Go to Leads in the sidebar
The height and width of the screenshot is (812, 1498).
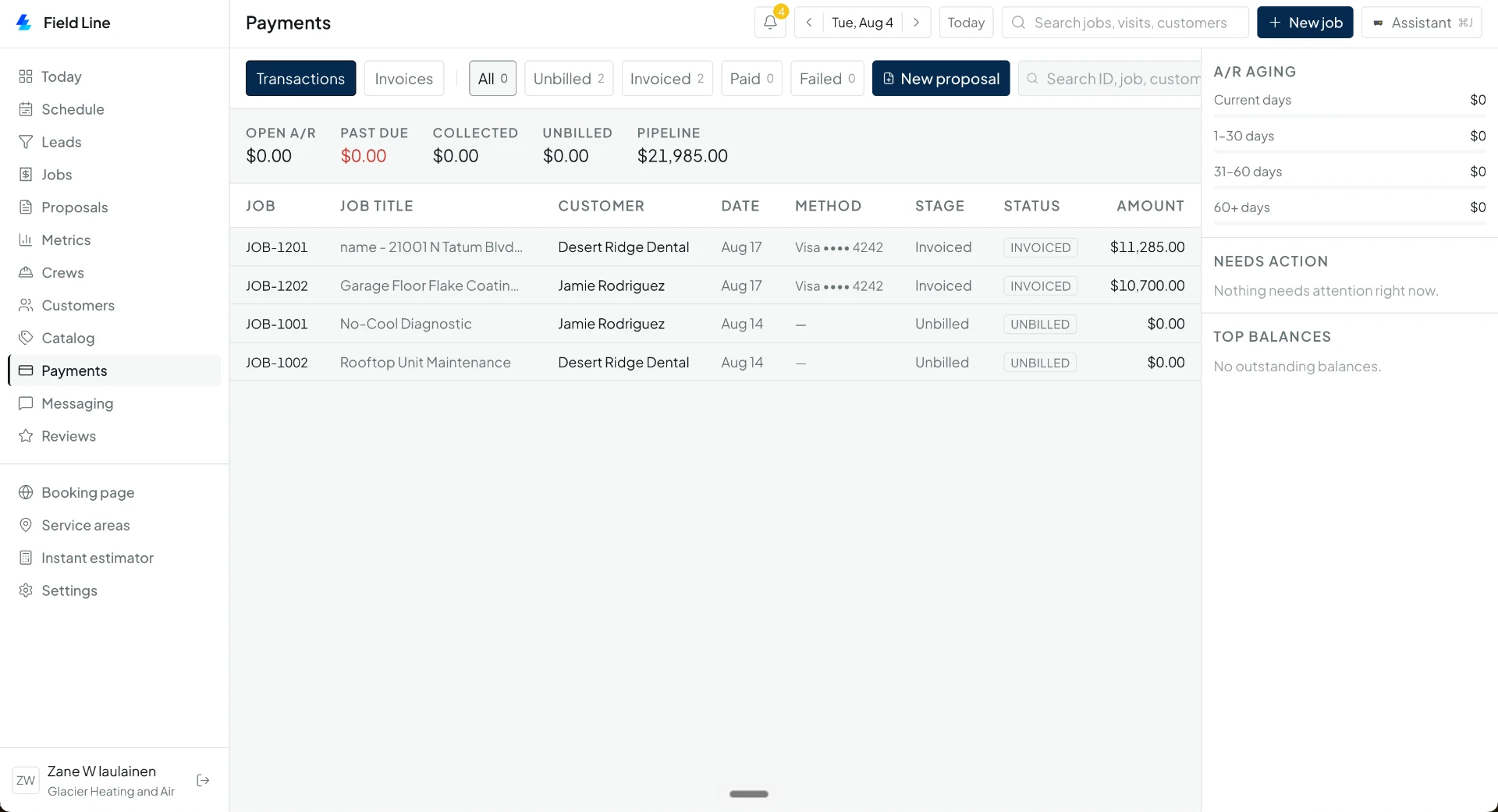click(x=115, y=142)
